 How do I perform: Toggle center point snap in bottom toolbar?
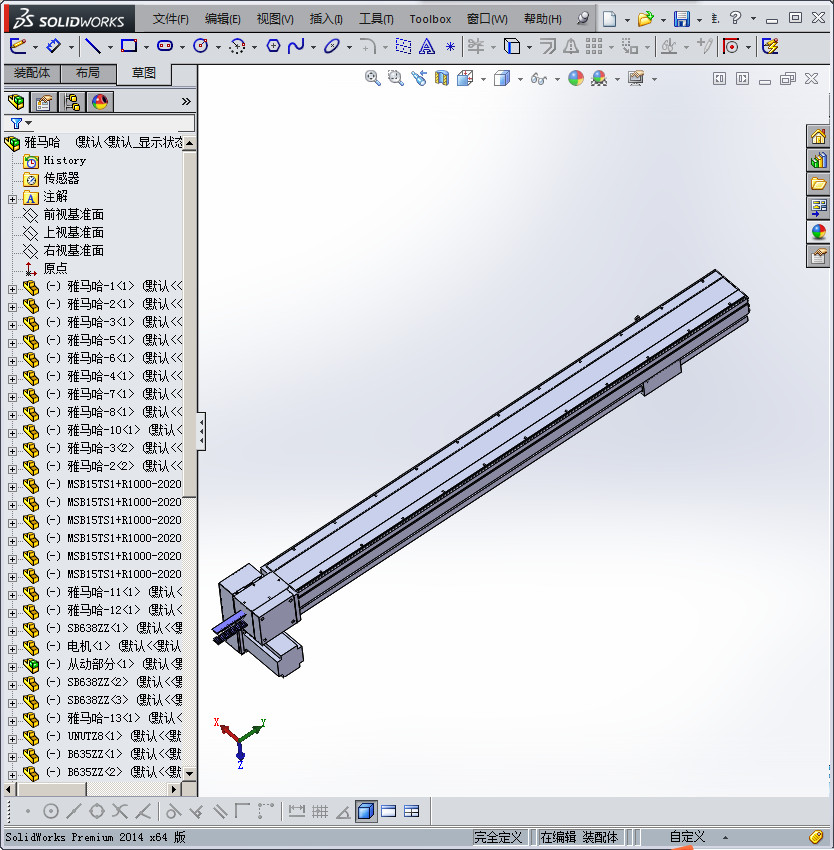(50, 811)
